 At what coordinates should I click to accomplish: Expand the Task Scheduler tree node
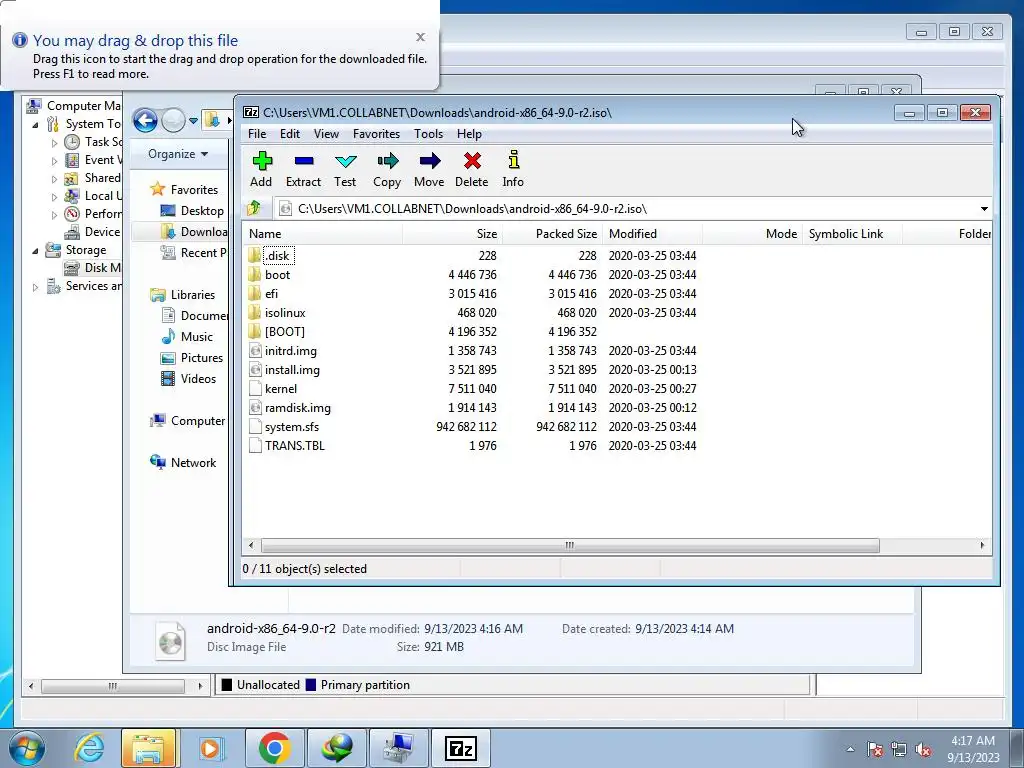click(x=54, y=142)
